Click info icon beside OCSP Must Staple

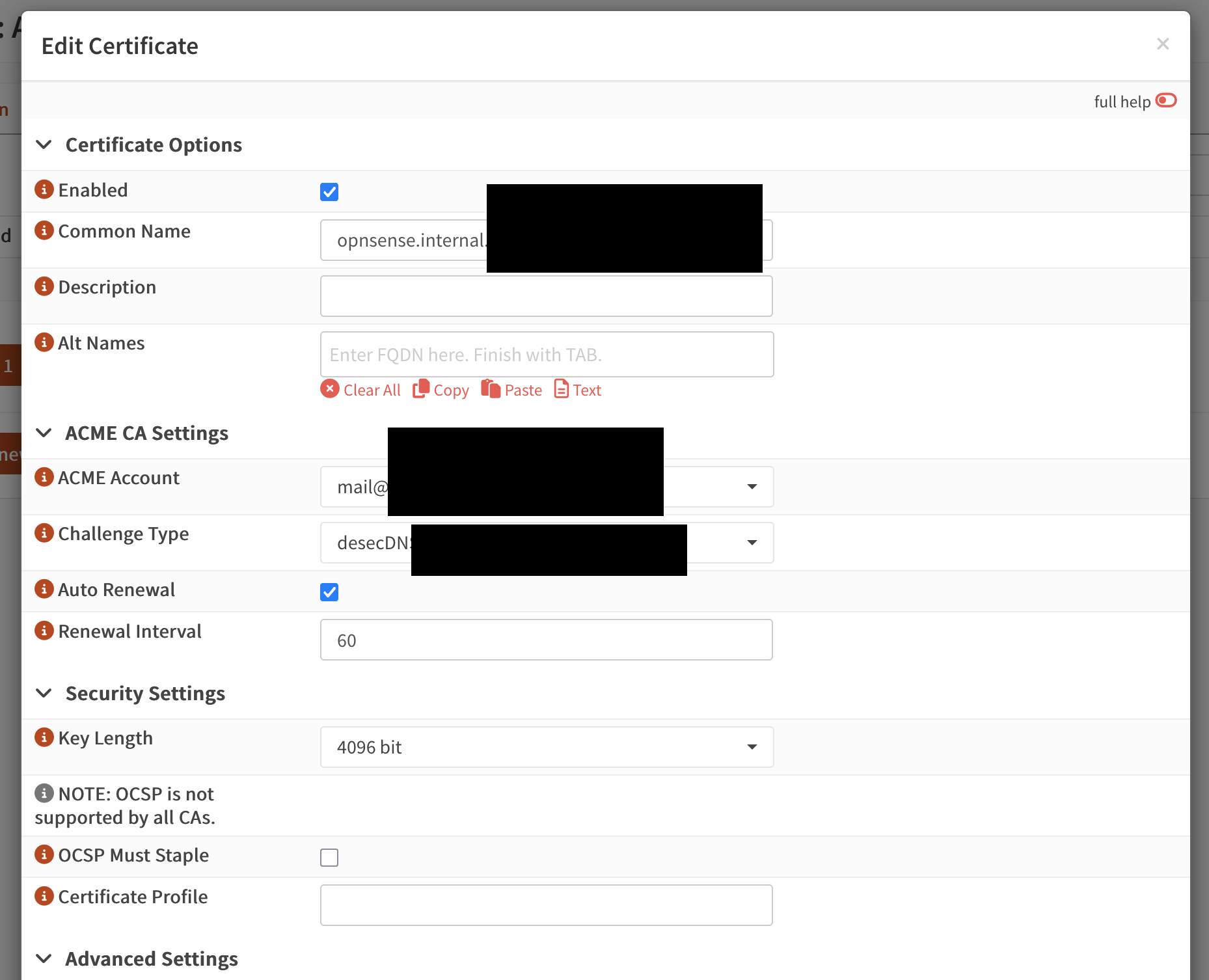point(44,854)
